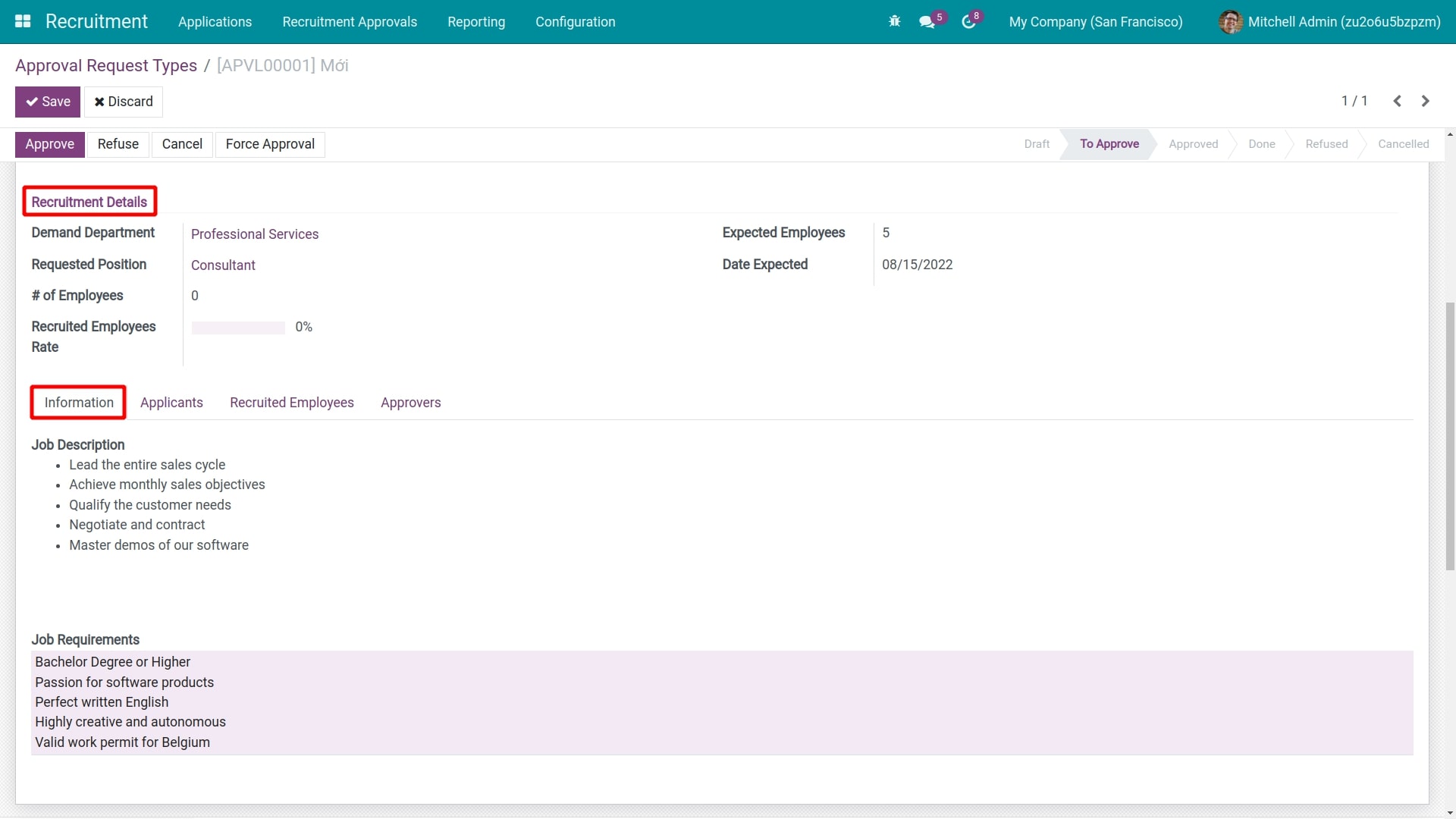Approve the recruitment request
Screen dimensions: 1456x819
[50, 144]
